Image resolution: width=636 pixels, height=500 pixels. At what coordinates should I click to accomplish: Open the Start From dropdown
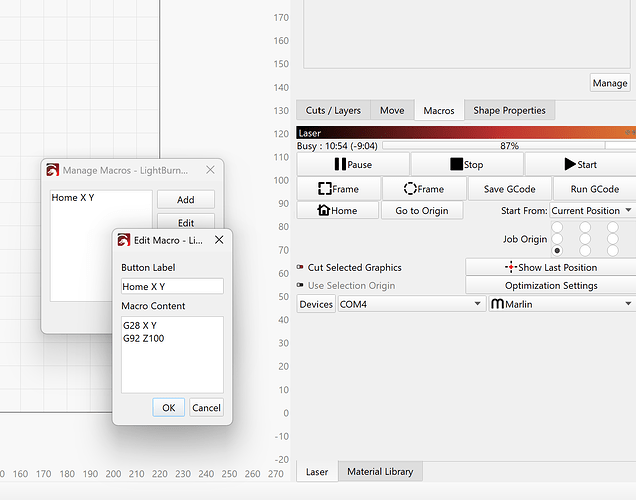pyautogui.click(x=592, y=210)
